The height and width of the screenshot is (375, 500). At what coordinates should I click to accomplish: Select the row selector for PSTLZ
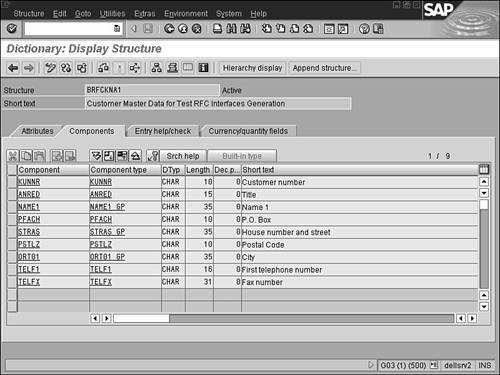12,244
